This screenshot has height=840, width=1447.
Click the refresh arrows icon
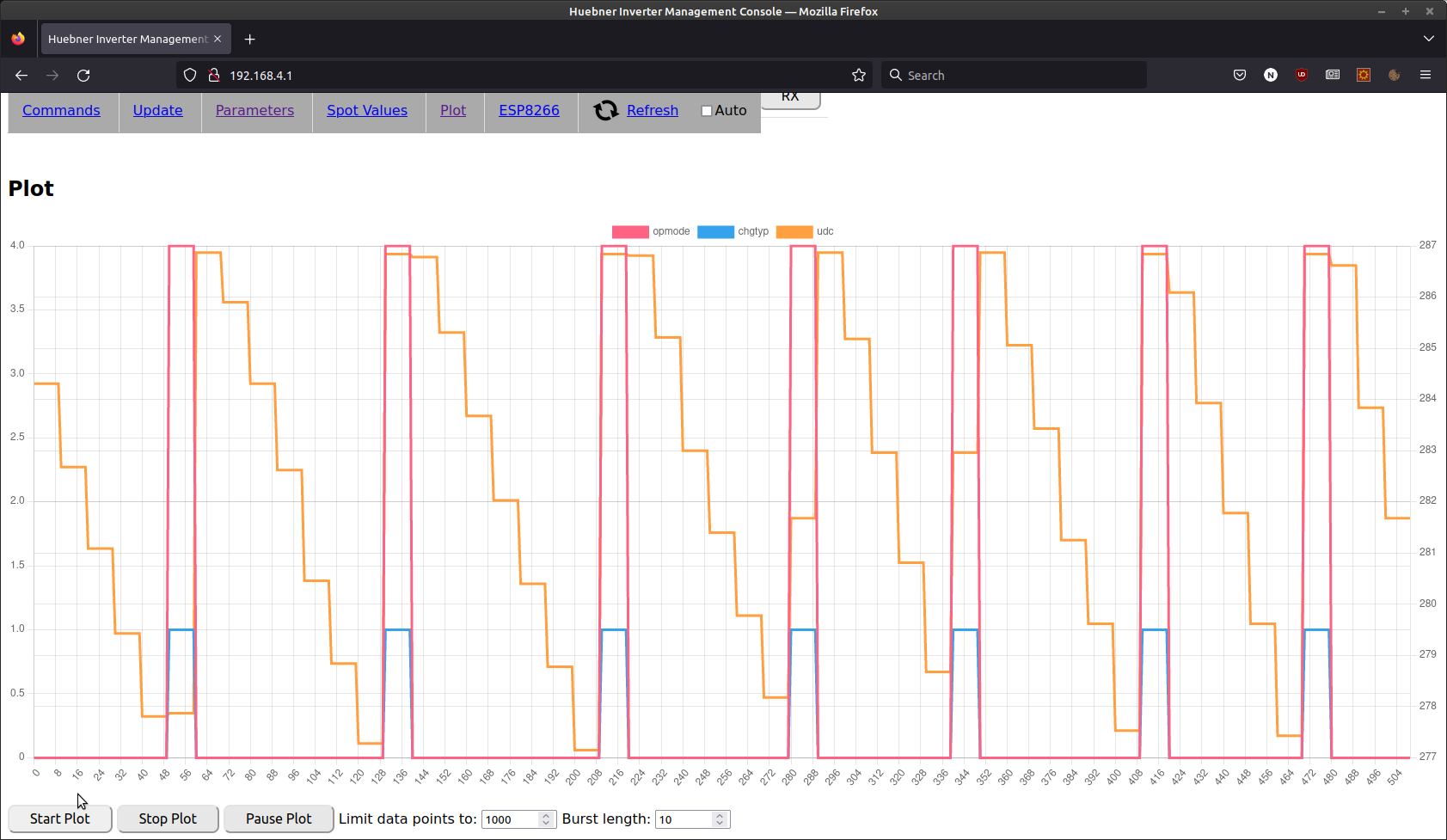(606, 110)
